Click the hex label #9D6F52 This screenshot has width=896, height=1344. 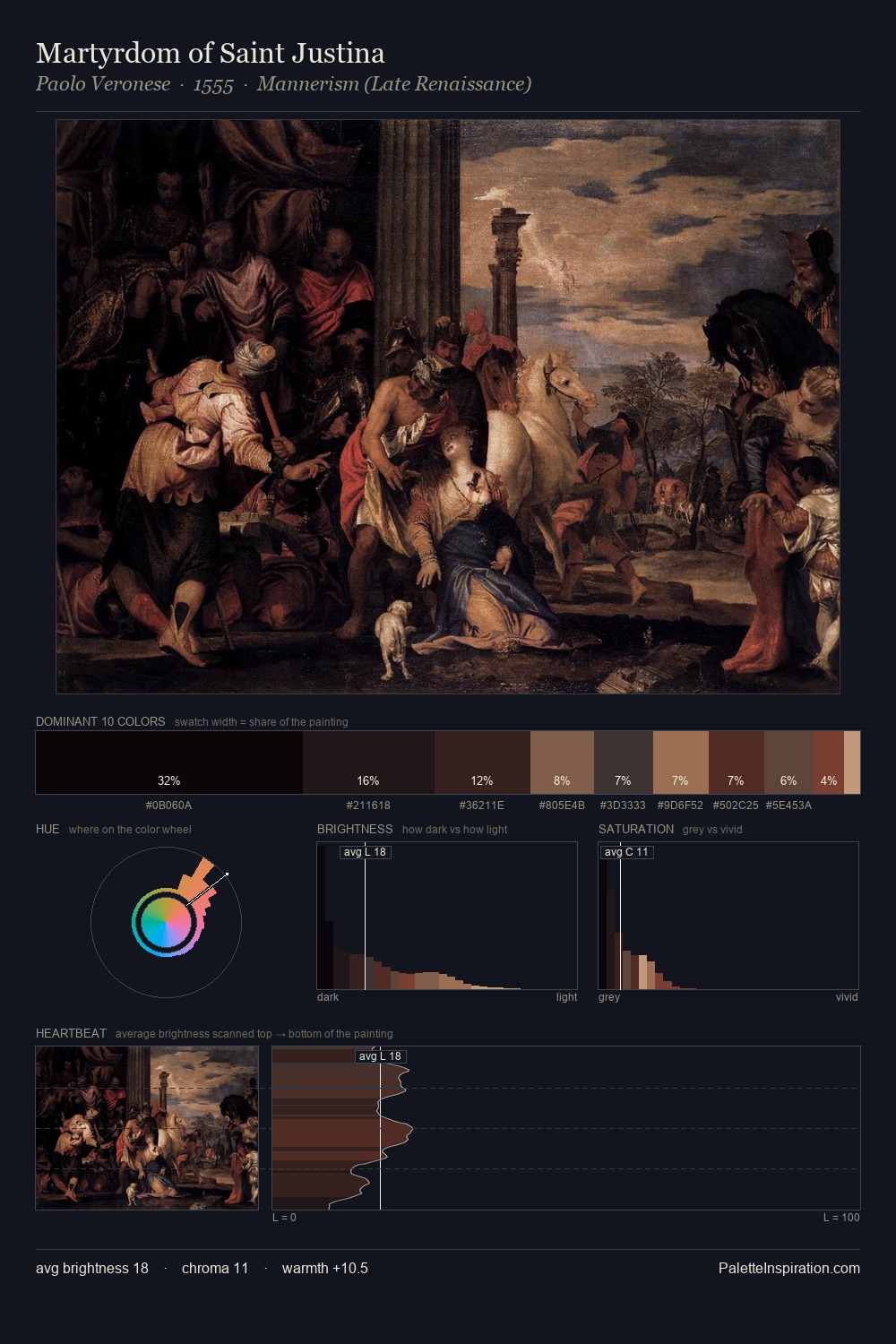[680, 806]
